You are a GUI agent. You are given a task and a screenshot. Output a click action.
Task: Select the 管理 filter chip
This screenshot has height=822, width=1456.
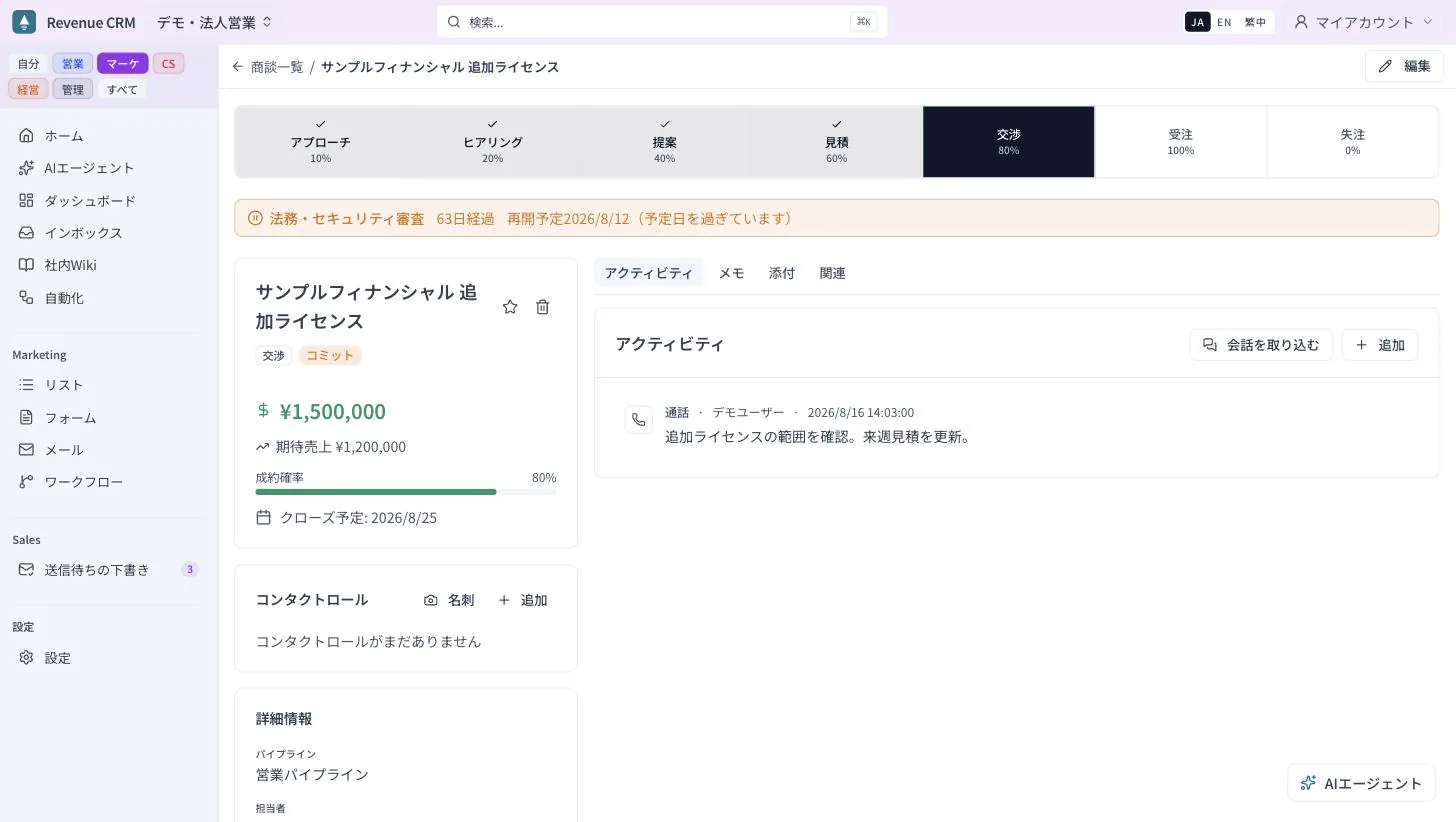(72, 89)
